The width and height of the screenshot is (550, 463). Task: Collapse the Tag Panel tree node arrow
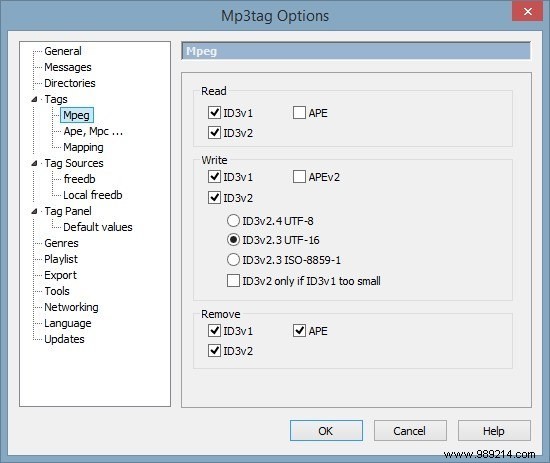pos(34,212)
